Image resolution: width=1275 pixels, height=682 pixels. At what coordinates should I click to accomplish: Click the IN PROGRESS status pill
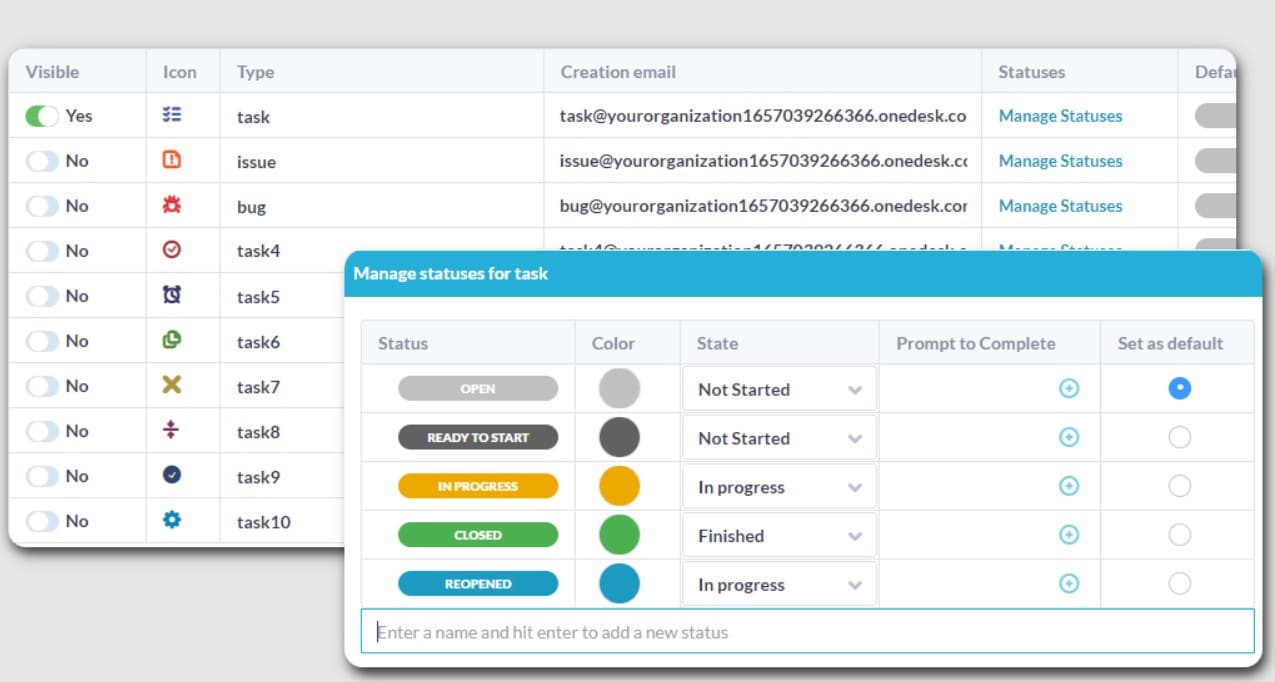[478, 486]
